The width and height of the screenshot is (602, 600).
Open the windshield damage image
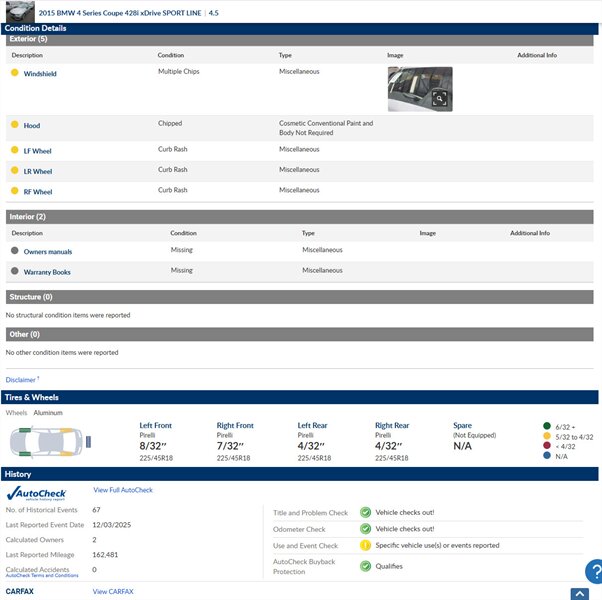[x=419, y=88]
